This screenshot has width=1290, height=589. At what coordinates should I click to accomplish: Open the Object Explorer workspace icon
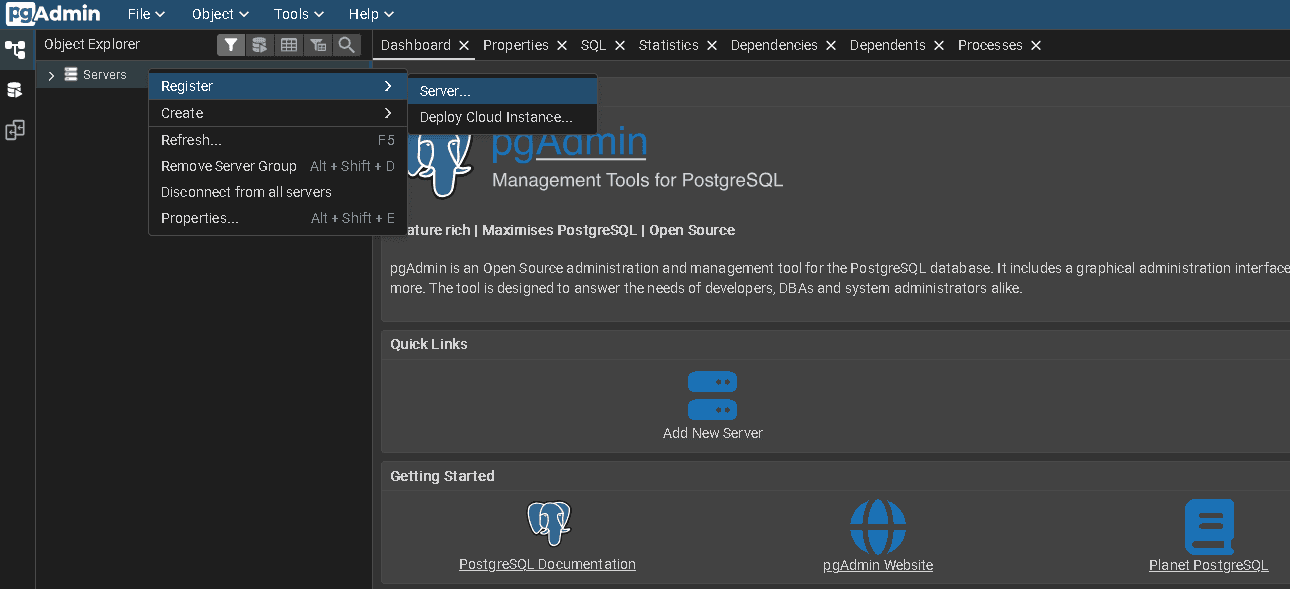[15, 49]
